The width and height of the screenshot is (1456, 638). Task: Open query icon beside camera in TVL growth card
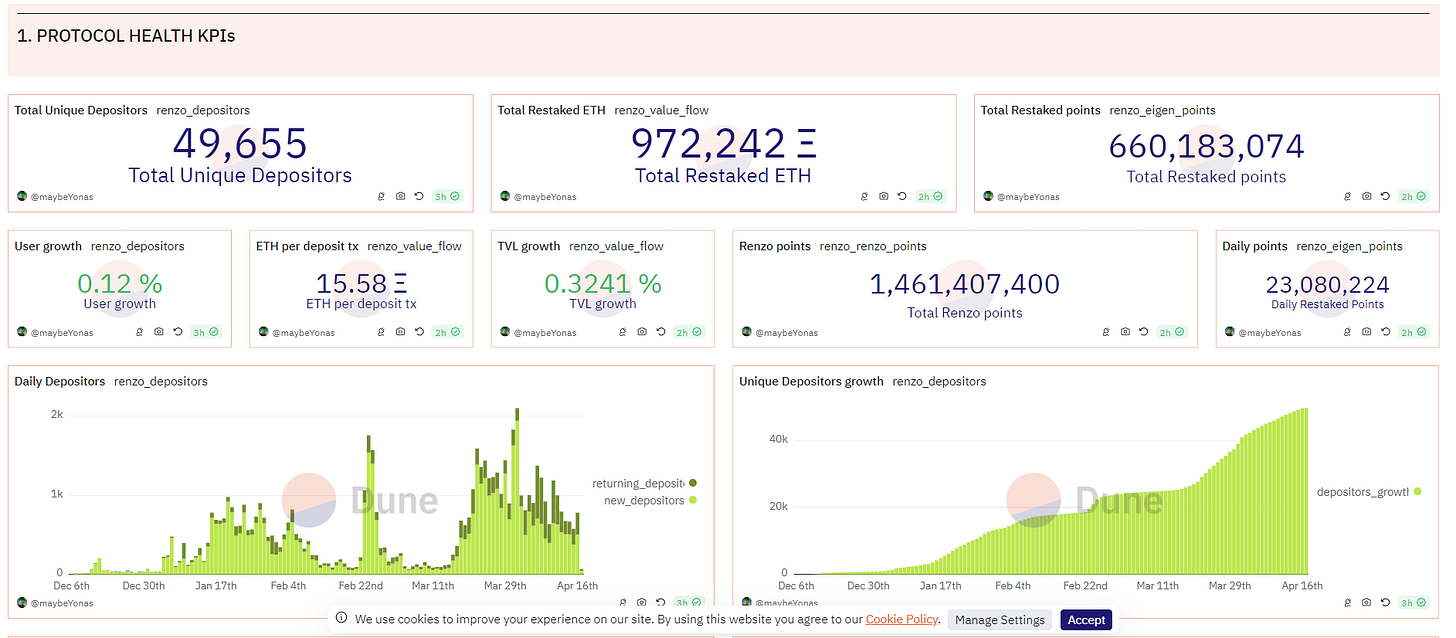623,332
